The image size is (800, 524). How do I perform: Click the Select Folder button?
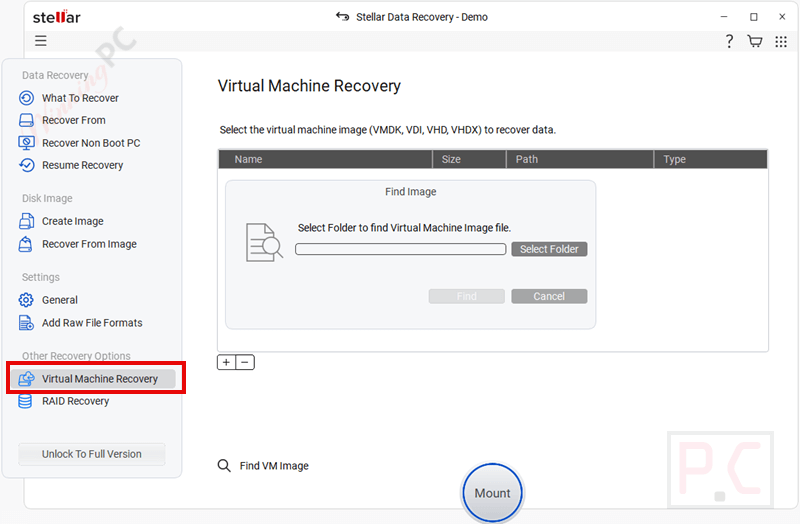pyautogui.click(x=549, y=249)
